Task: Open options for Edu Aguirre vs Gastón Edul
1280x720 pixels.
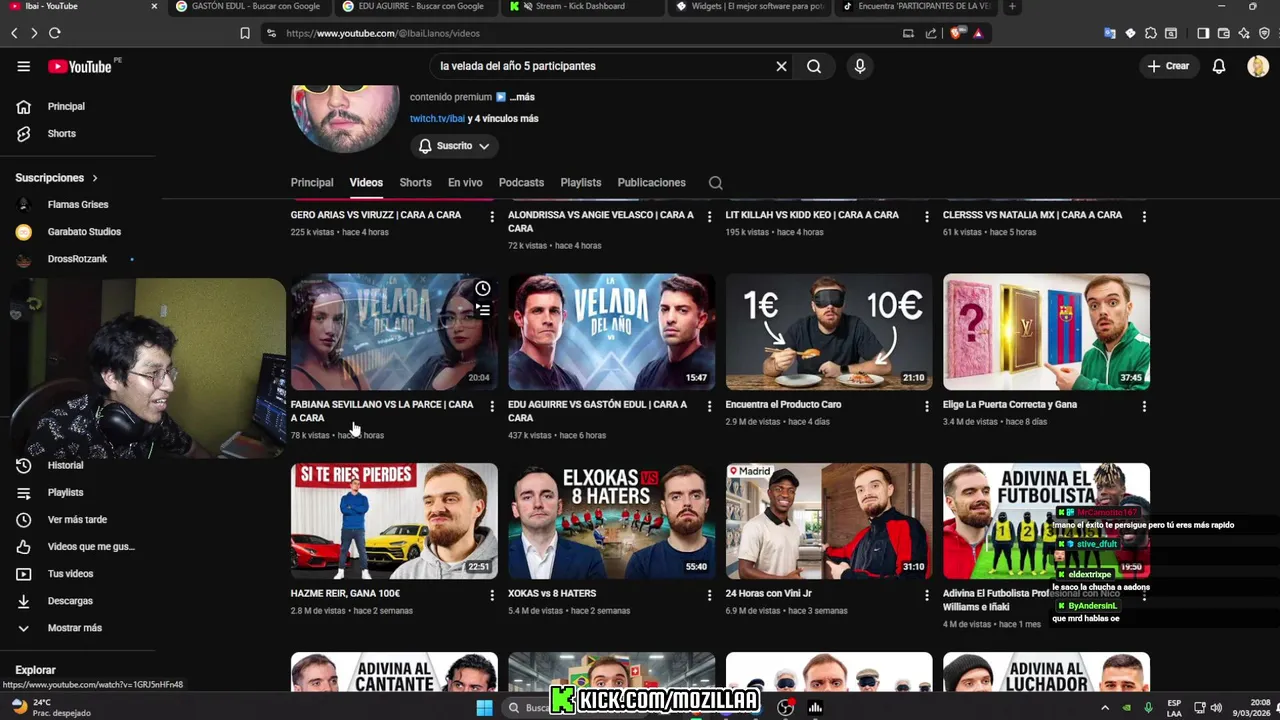Action: pos(709,406)
